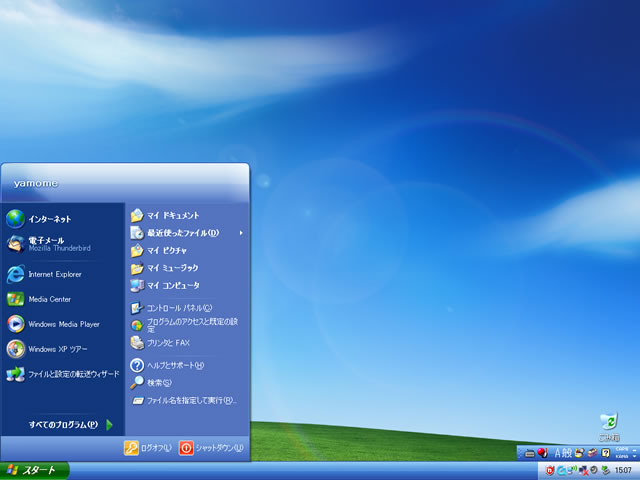The image size is (640, 480).
Task: Expand すべてのプログラム list
Action: coord(71,424)
